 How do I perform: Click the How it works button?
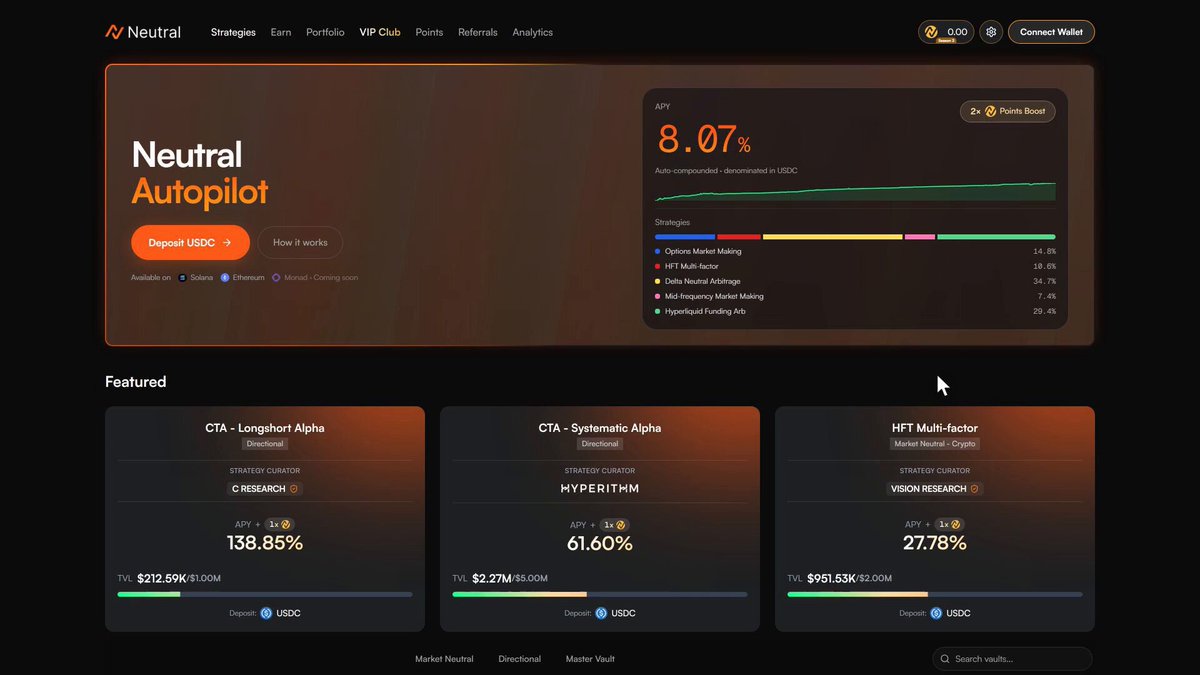[300, 242]
